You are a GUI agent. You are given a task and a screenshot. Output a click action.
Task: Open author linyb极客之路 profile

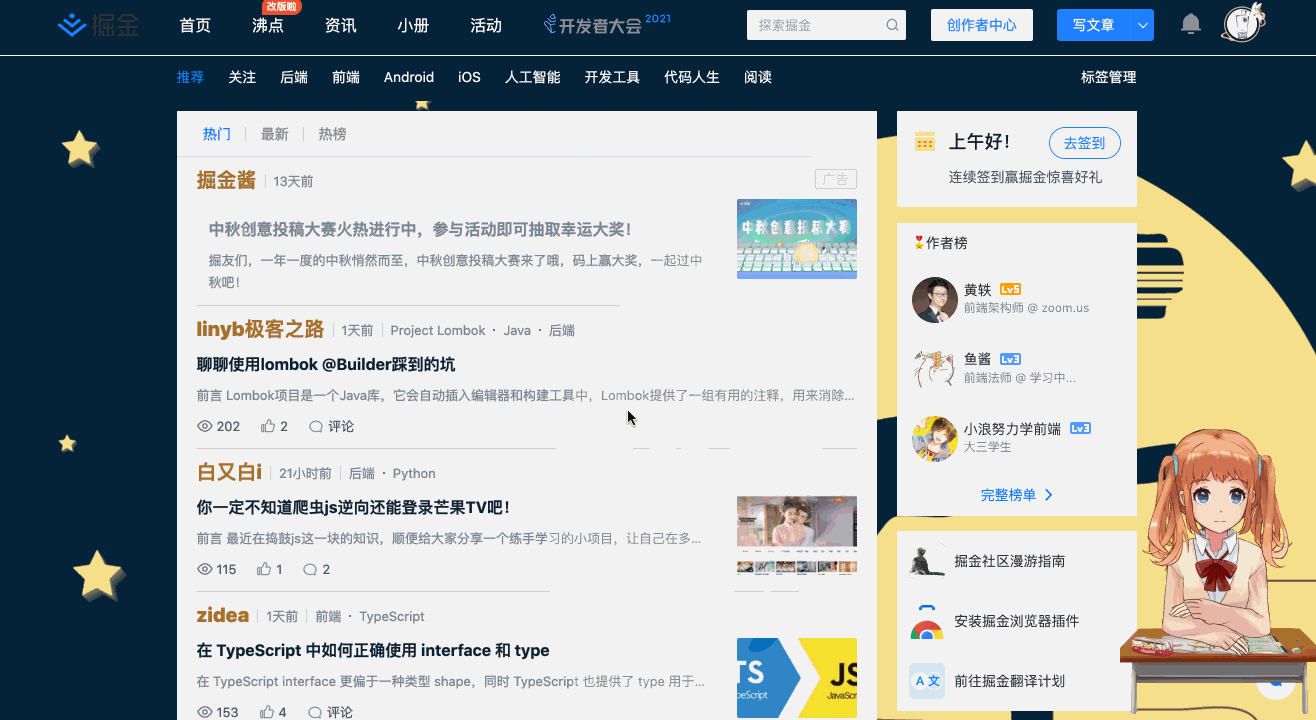260,329
